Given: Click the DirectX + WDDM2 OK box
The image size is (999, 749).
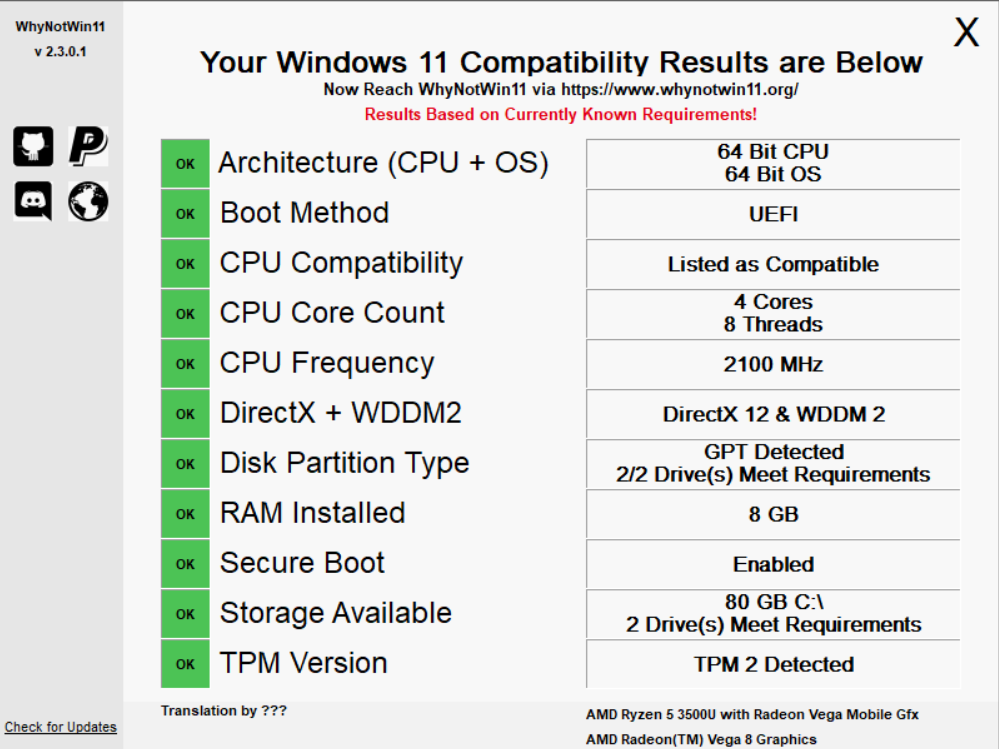Looking at the screenshot, I should pyautogui.click(x=185, y=414).
